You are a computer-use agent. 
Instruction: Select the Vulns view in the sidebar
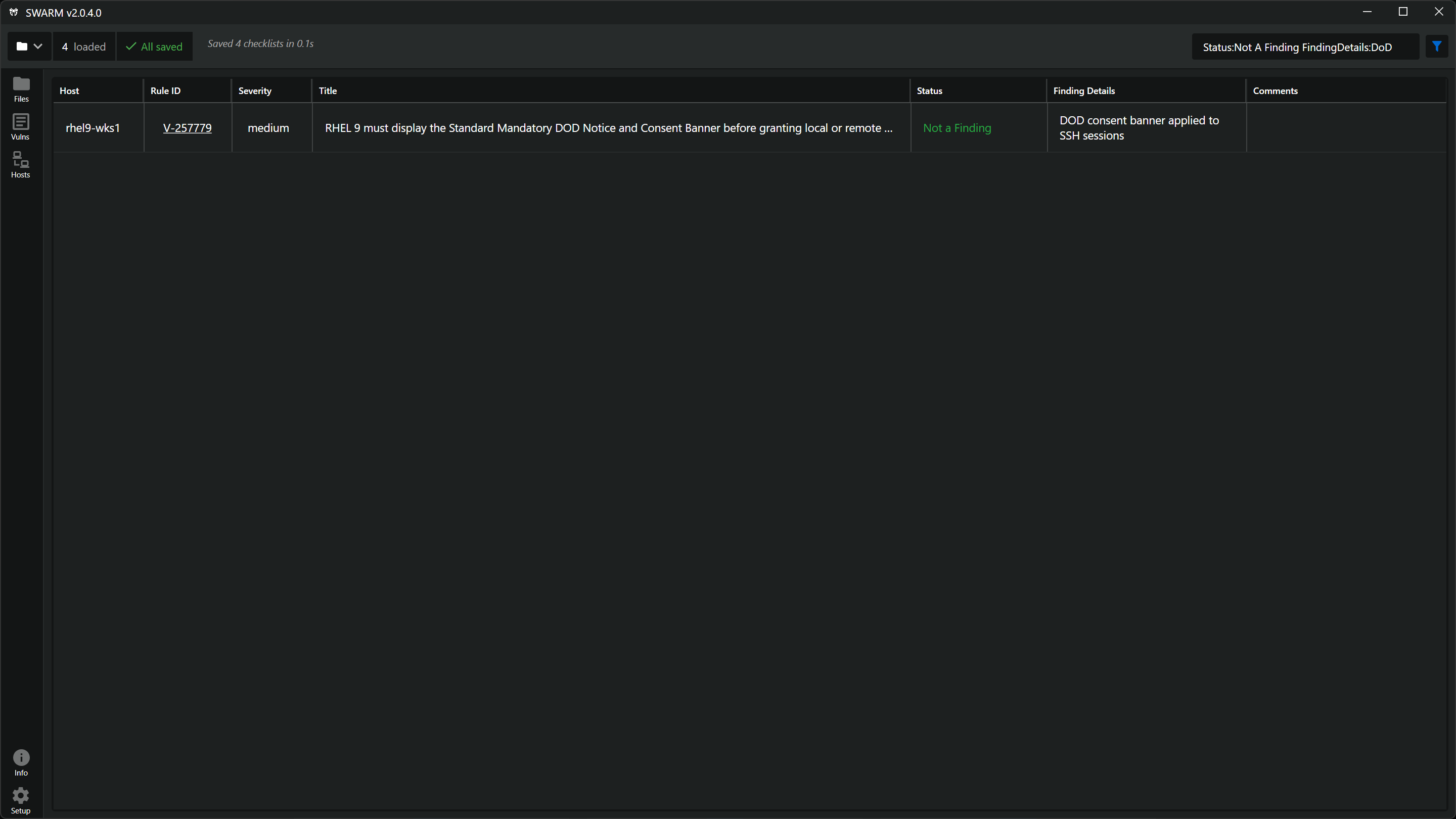tap(21, 125)
